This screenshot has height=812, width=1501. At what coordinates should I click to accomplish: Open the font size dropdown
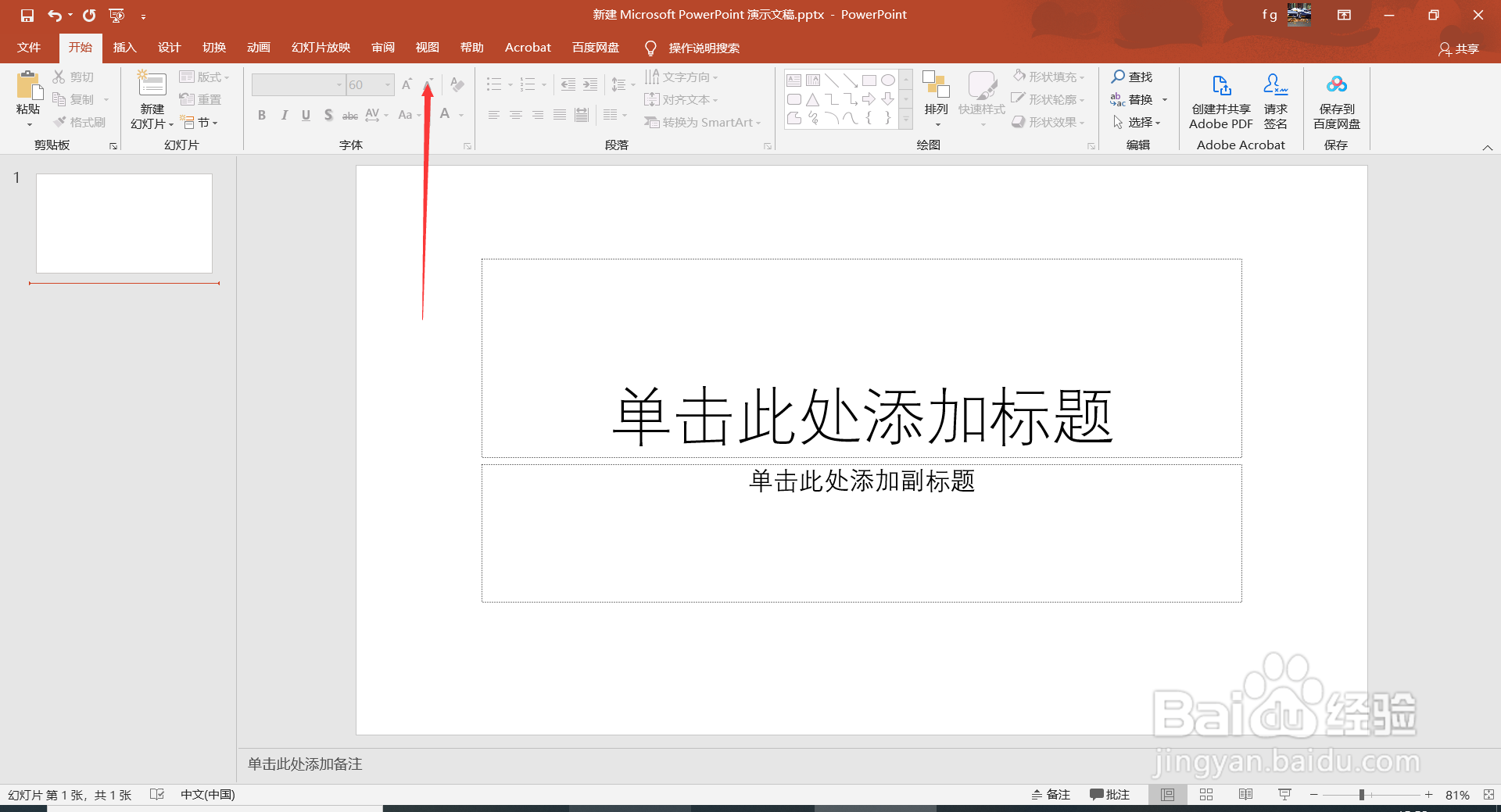point(388,84)
